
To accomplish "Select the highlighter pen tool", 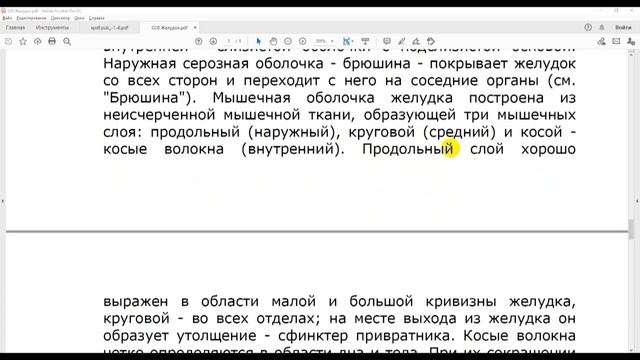I will pos(401,41).
